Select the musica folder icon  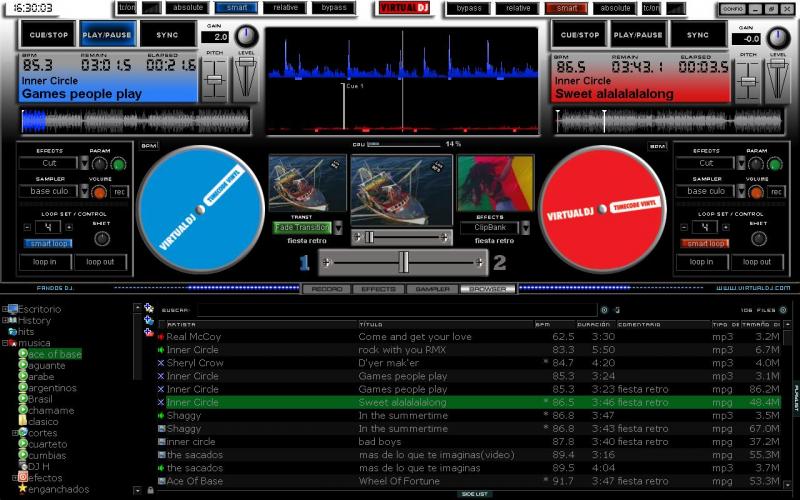13,343
